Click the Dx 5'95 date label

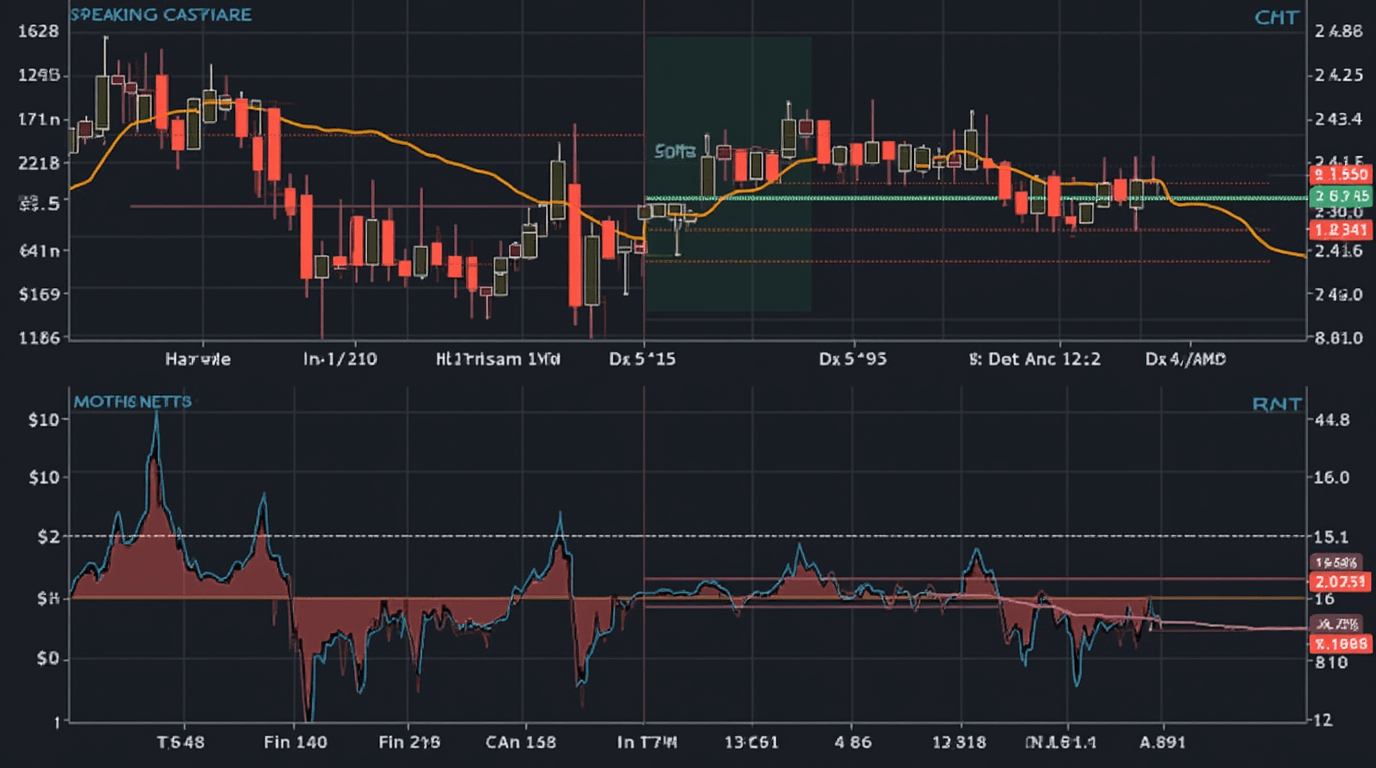click(853, 358)
